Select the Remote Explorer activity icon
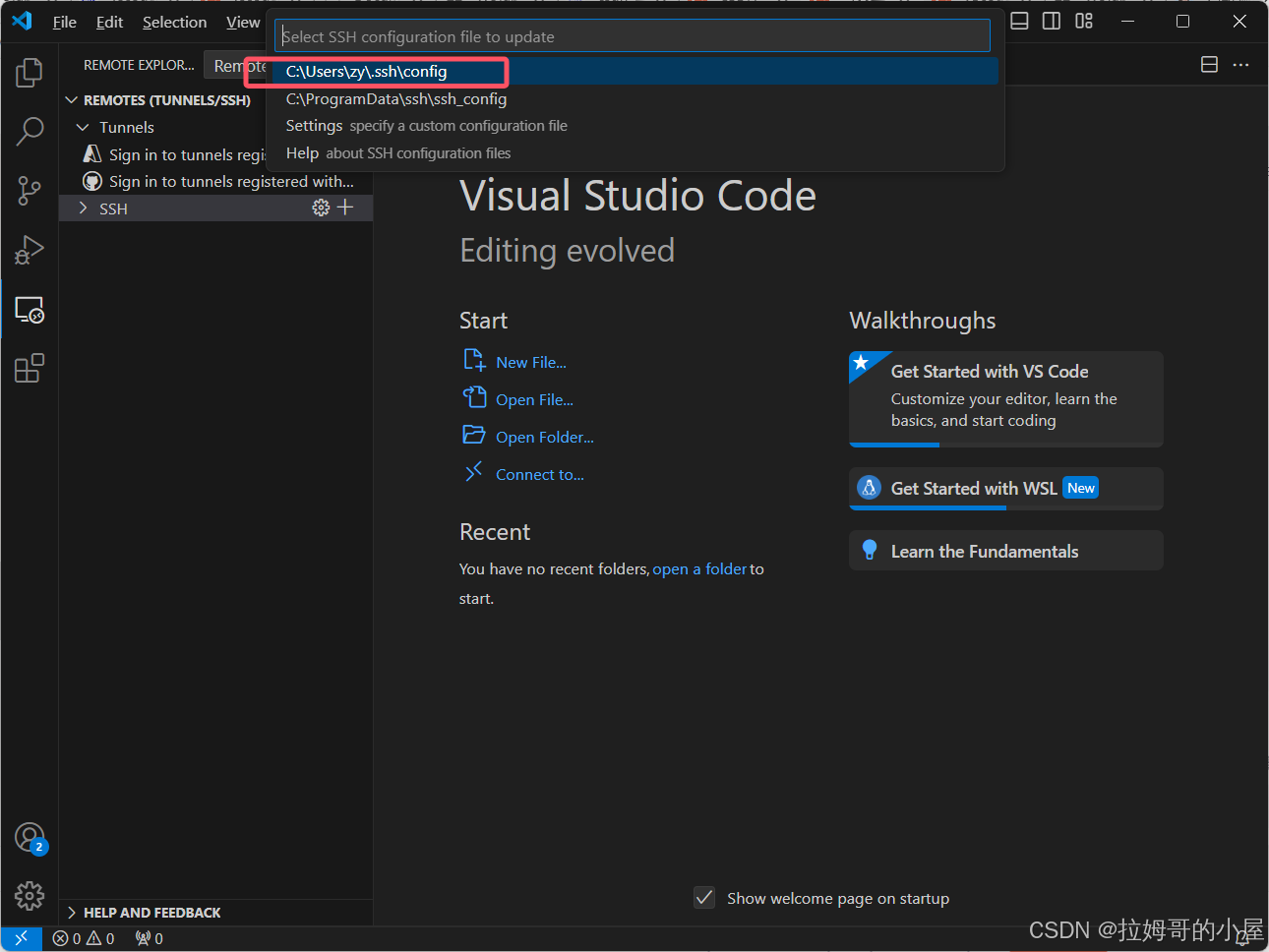Viewport: 1269px width, 952px height. pyautogui.click(x=30, y=310)
